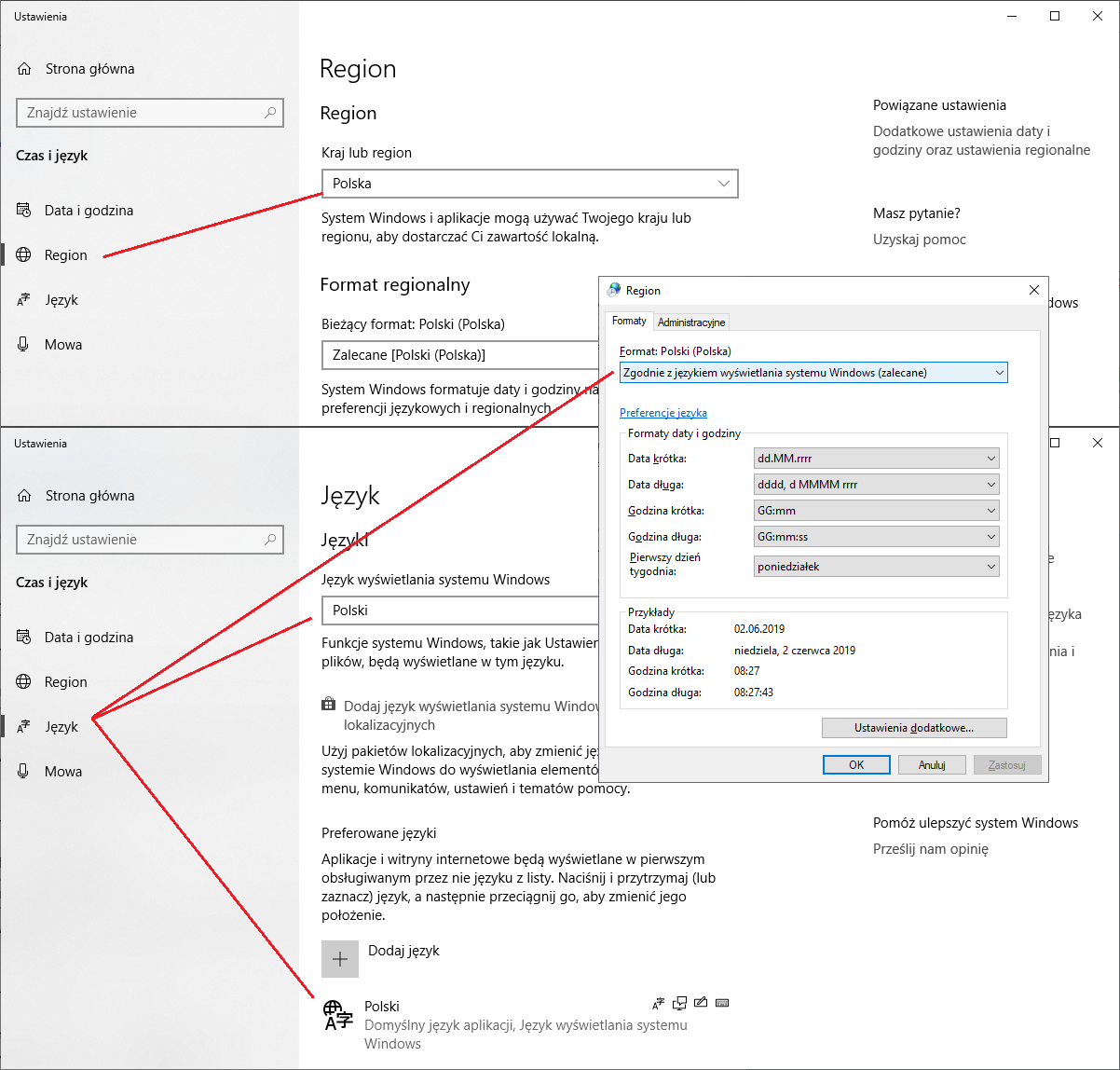Open Data i godzina in lower Settings sidebar
The width and height of the screenshot is (1120, 1070).
click(89, 638)
